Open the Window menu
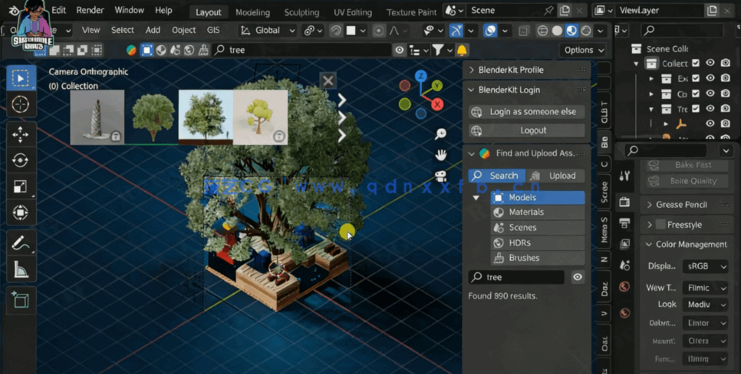This screenshot has height=374, width=741. coord(129,10)
